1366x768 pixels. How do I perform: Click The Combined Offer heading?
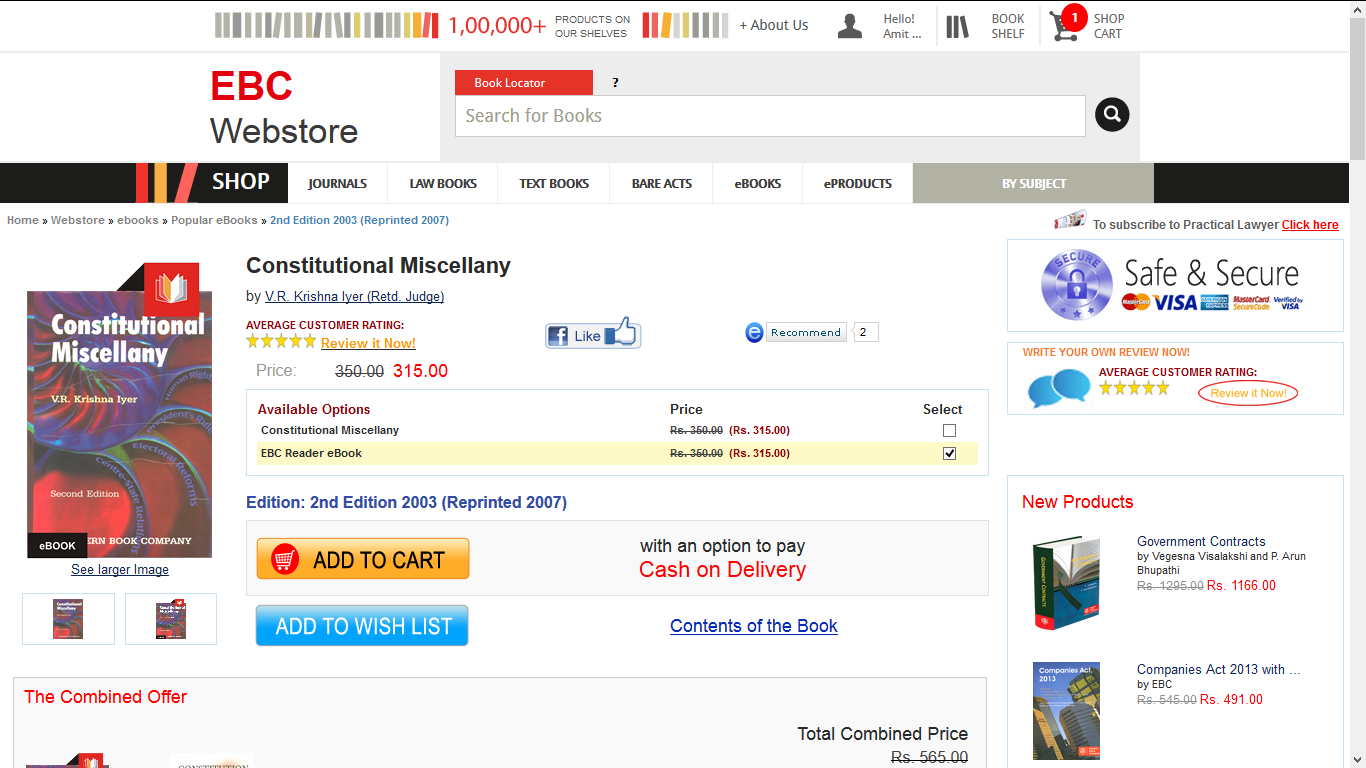coord(105,697)
